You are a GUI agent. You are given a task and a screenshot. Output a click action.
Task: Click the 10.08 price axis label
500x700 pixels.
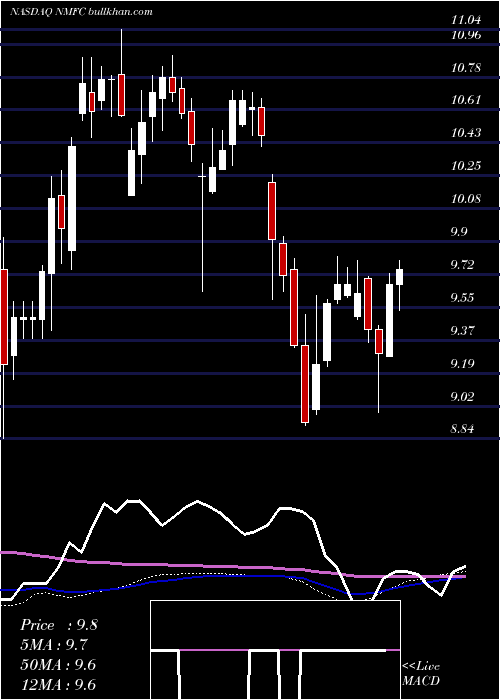tap(467, 198)
